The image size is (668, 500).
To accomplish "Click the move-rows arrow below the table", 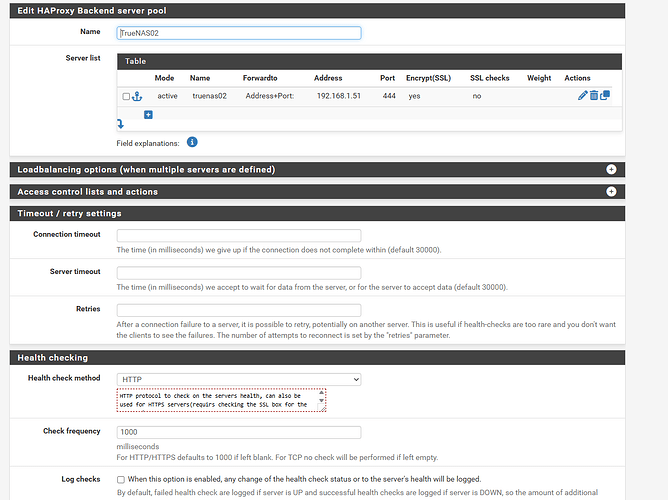I will tap(121, 124).
